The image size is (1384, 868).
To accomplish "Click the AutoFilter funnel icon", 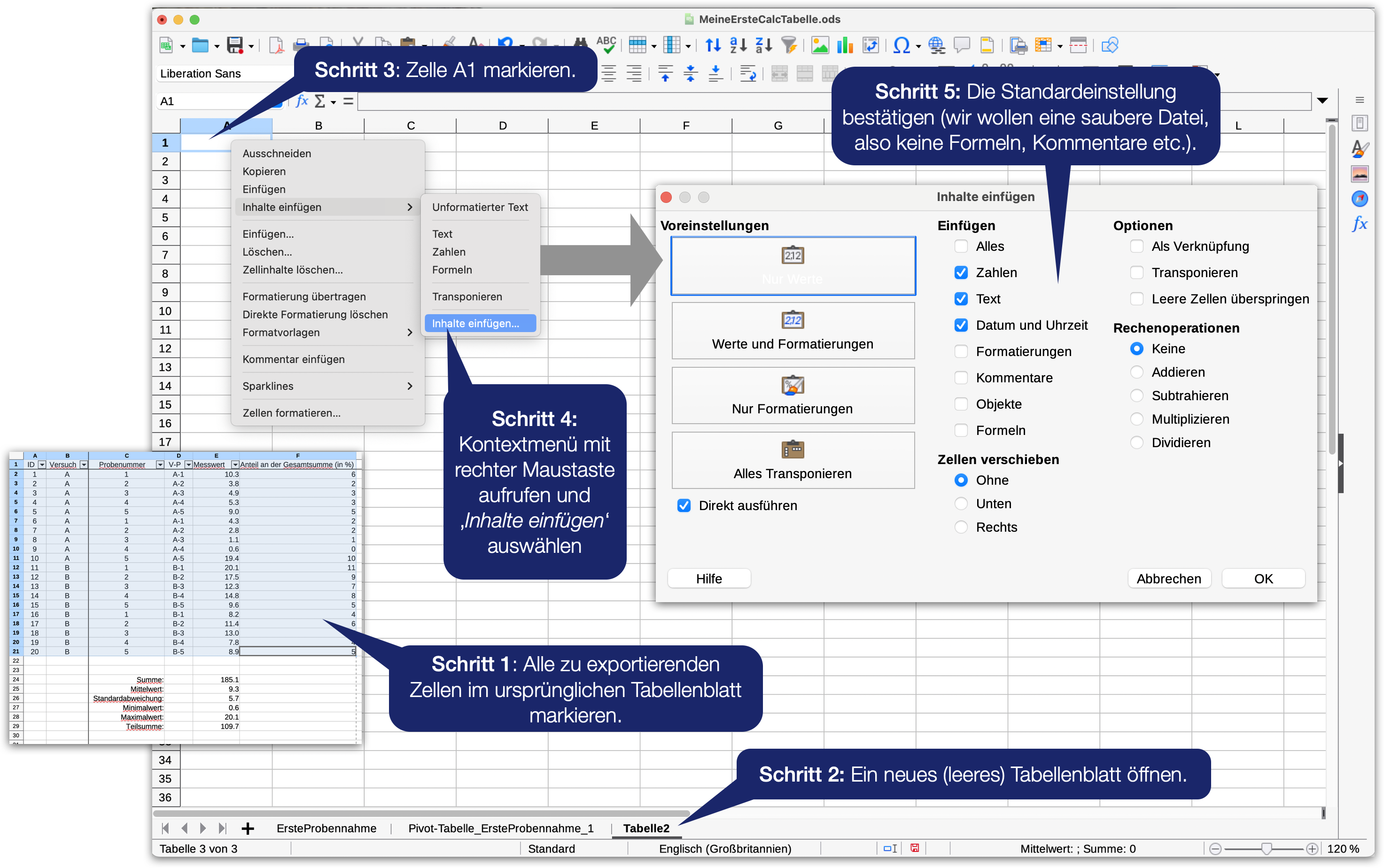I will pyautogui.click(x=790, y=45).
